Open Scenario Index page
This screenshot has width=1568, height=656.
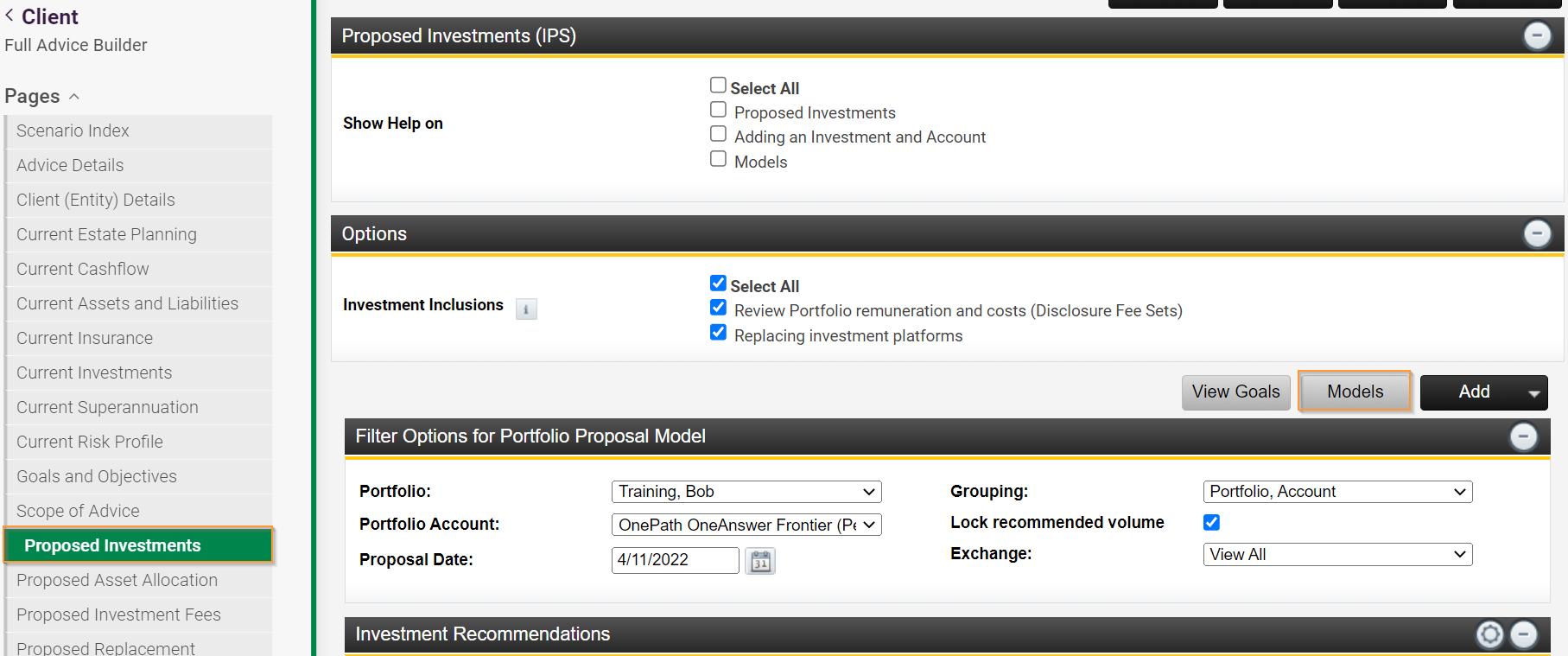pyautogui.click(x=139, y=131)
